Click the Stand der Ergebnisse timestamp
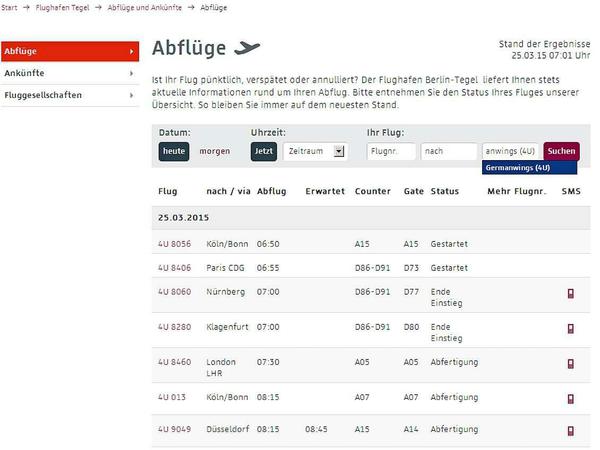 (x=545, y=50)
